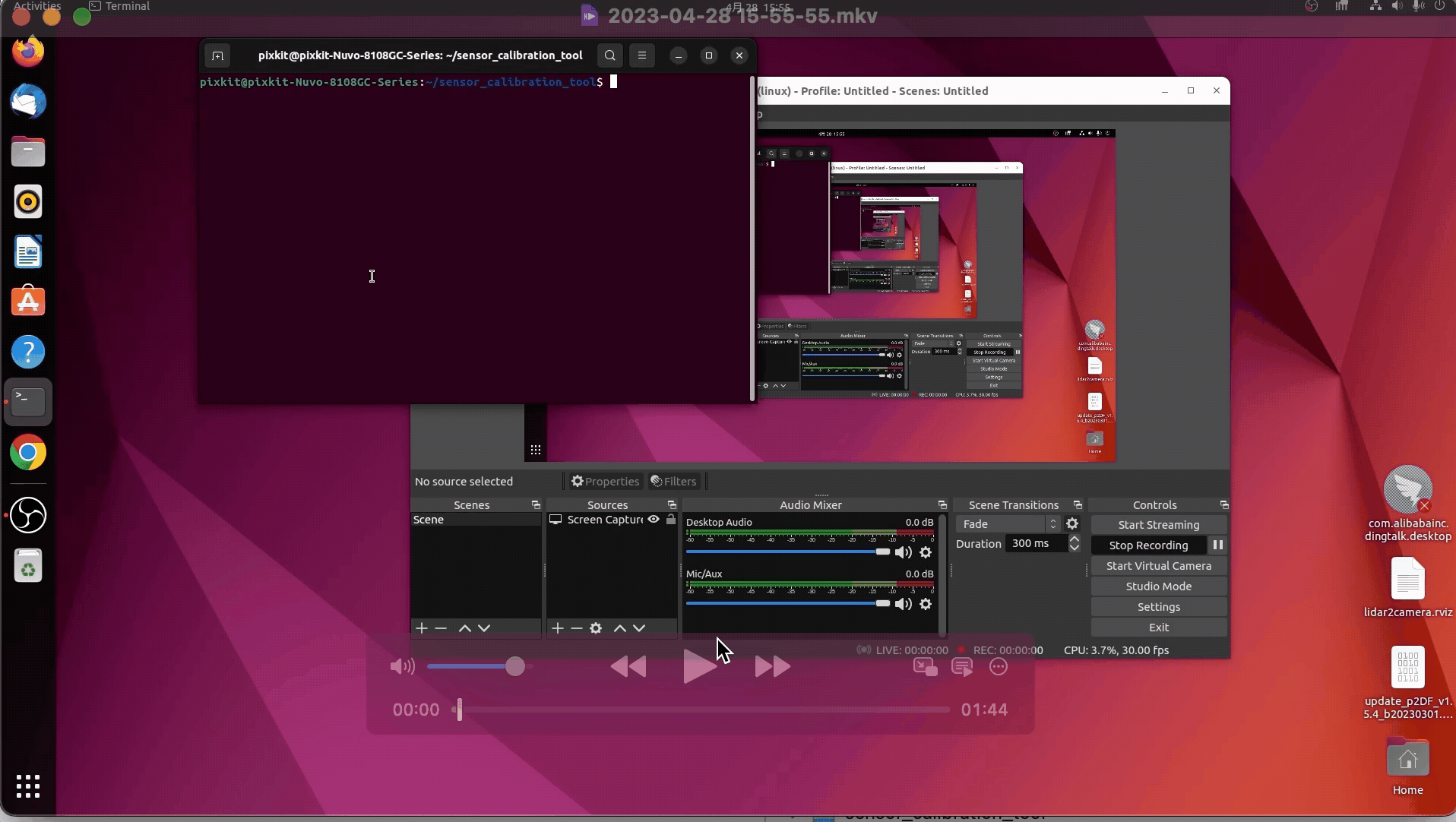Adjust the video player volume slider
Image resolution: width=1456 pixels, height=822 pixels.
click(515, 667)
